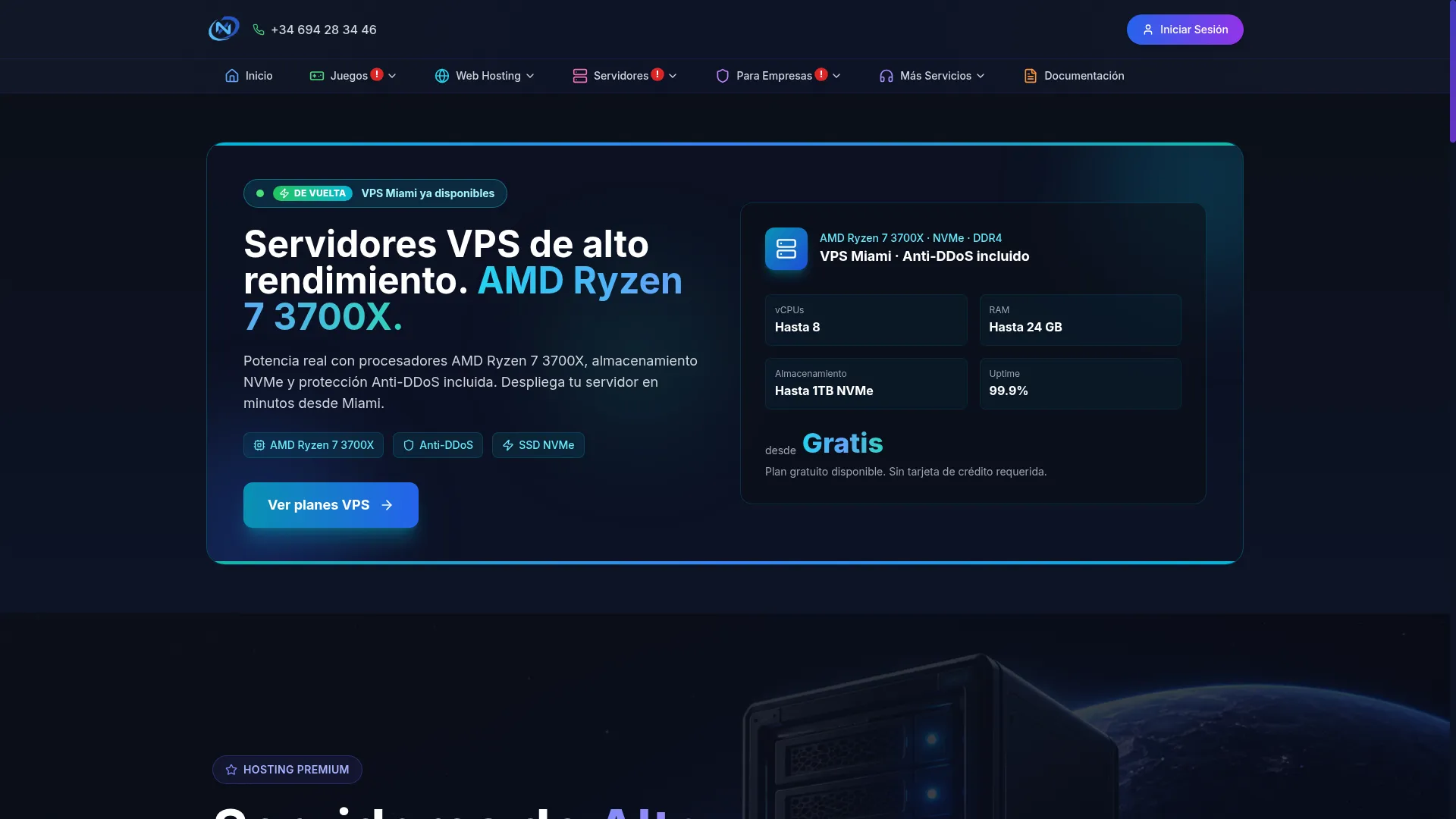Viewport: 1456px width, 819px height.
Task: Click the bolt icon in DE VUELTA
Action: coord(284,193)
